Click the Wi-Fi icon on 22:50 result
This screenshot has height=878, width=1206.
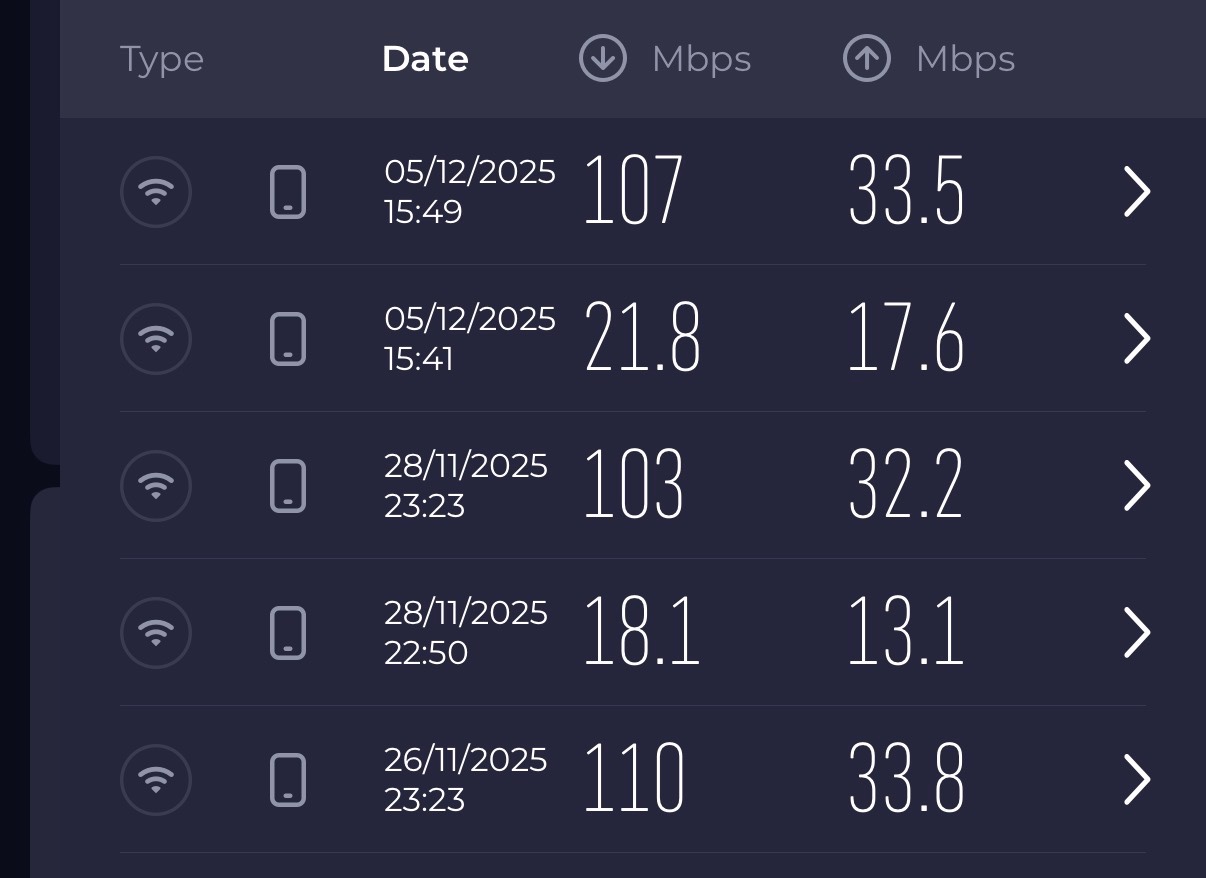156,633
